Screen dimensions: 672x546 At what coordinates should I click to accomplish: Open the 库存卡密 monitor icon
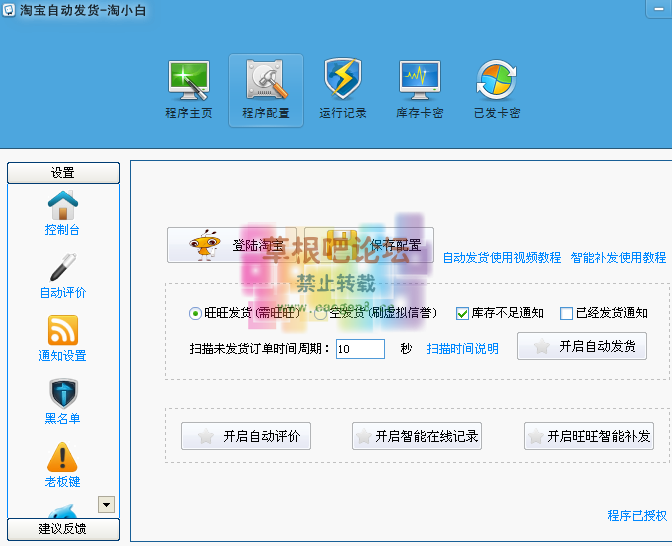coord(420,89)
